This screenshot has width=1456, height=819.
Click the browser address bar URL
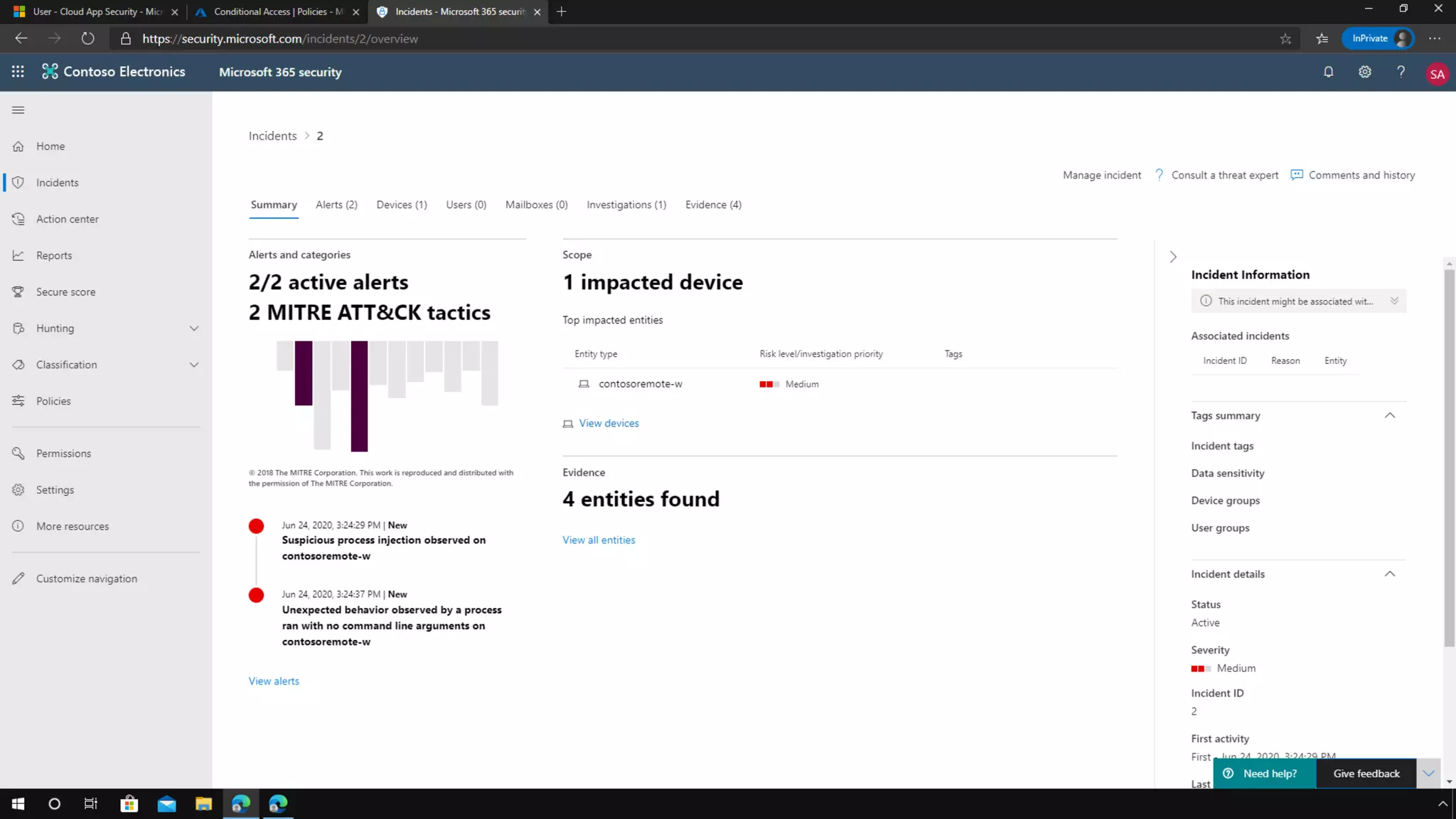coord(280,38)
